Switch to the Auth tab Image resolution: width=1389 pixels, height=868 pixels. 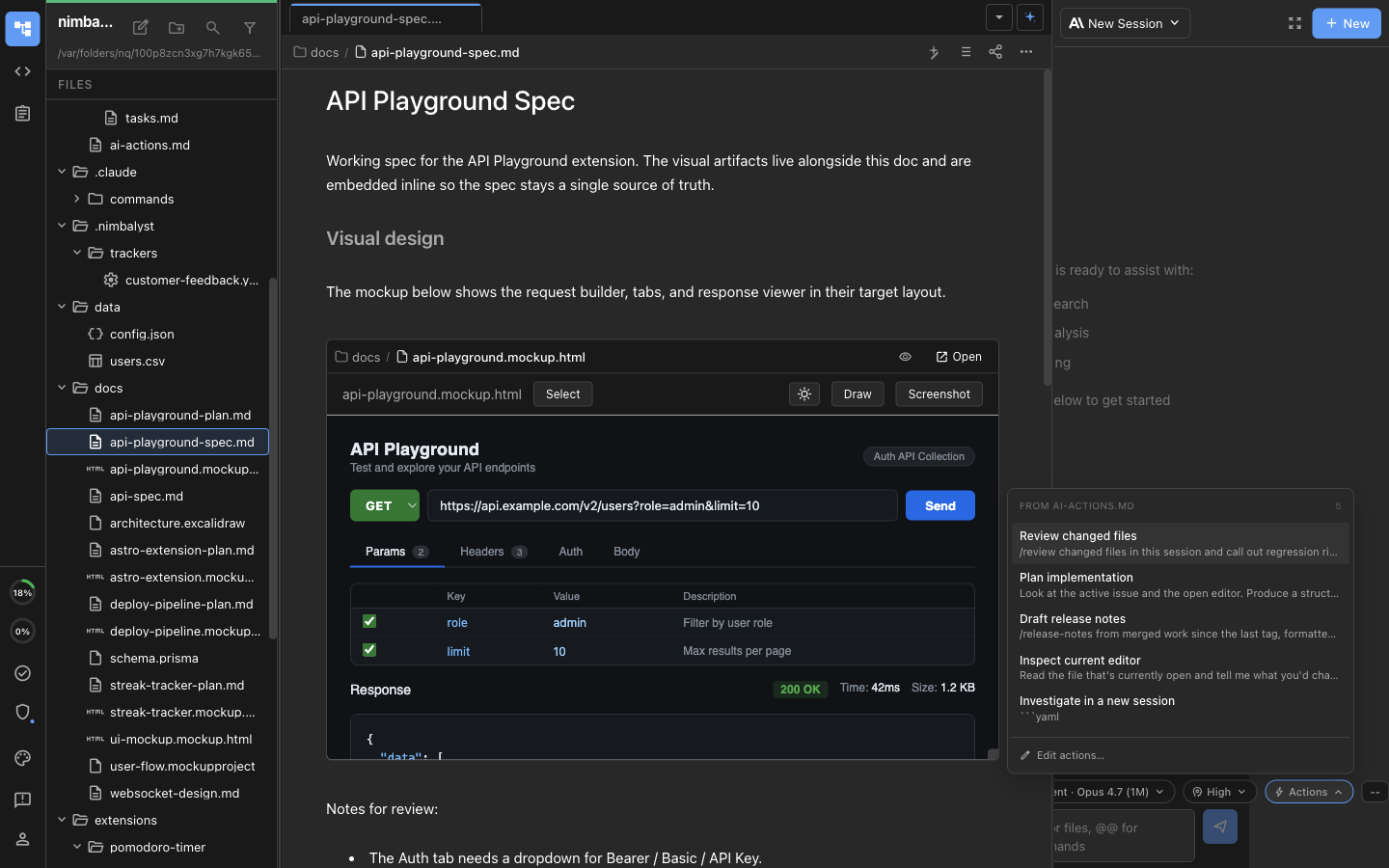coord(570,552)
